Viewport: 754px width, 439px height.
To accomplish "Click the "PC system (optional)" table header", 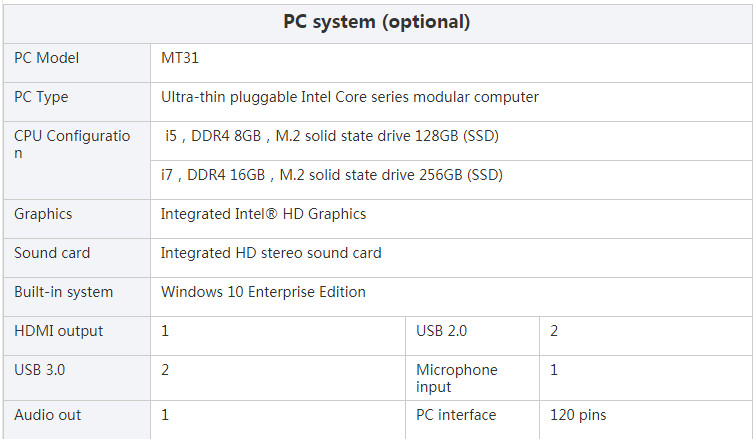I will pyautogui.click(x=376, y=22).
